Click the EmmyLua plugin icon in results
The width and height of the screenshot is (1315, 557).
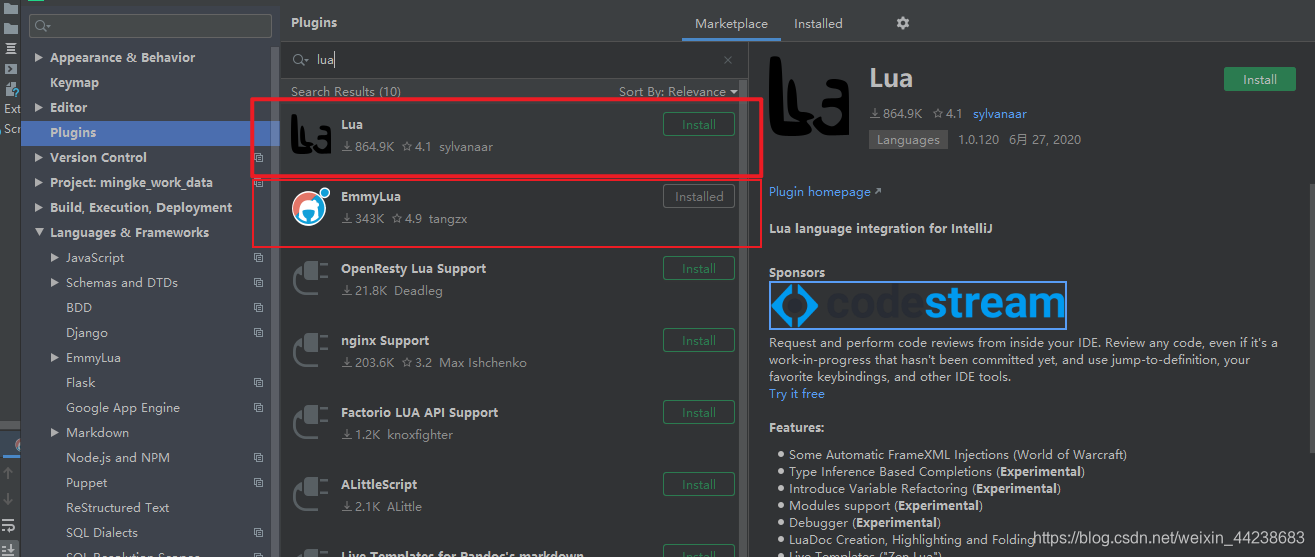click(x=310, y=207)
